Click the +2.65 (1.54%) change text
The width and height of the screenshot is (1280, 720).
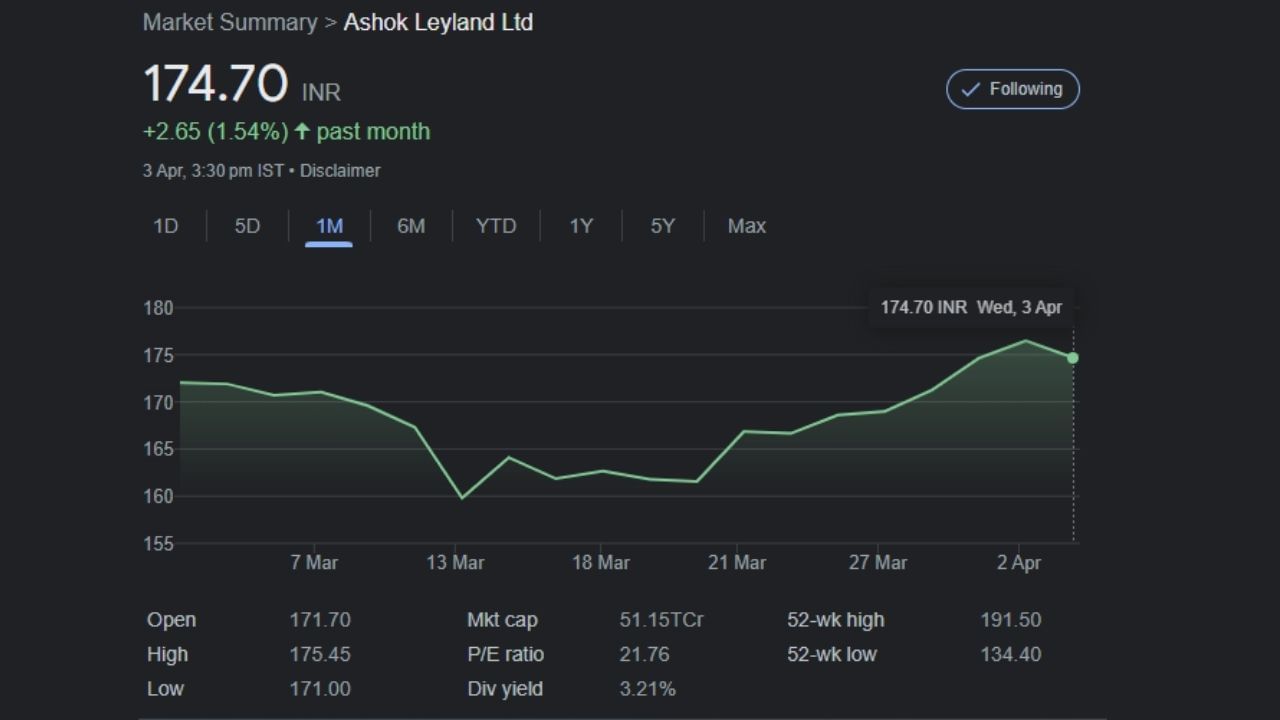[x=215, y=132]
